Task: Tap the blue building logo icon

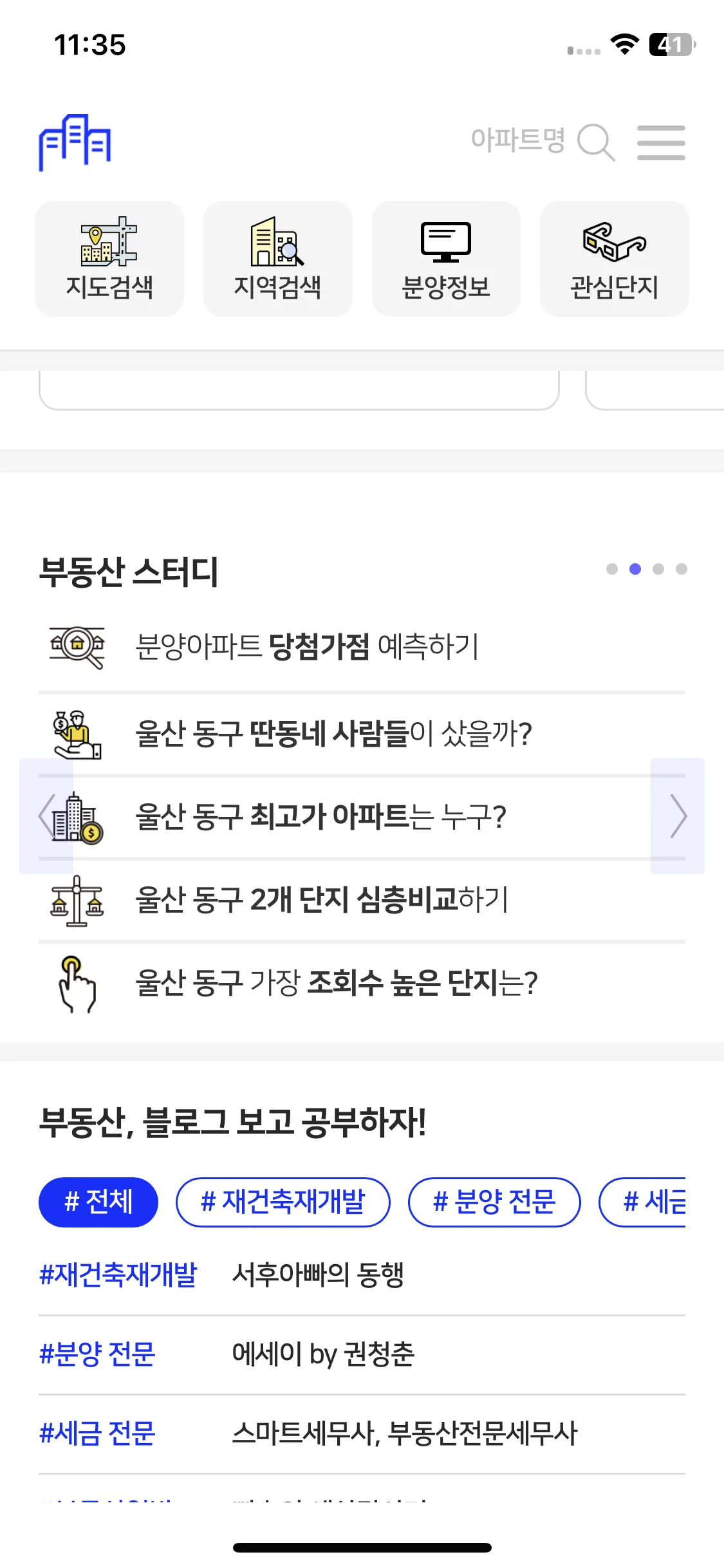Action: click(75, 142)
